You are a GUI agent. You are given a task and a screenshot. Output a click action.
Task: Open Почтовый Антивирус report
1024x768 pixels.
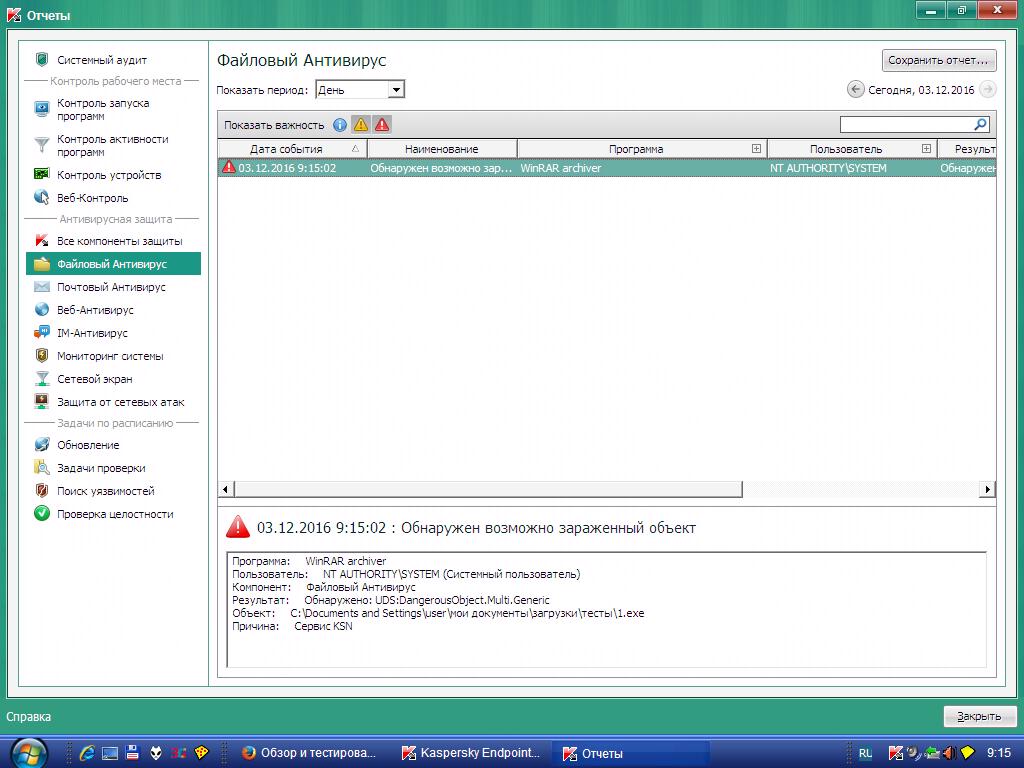[x=111, y=287]
